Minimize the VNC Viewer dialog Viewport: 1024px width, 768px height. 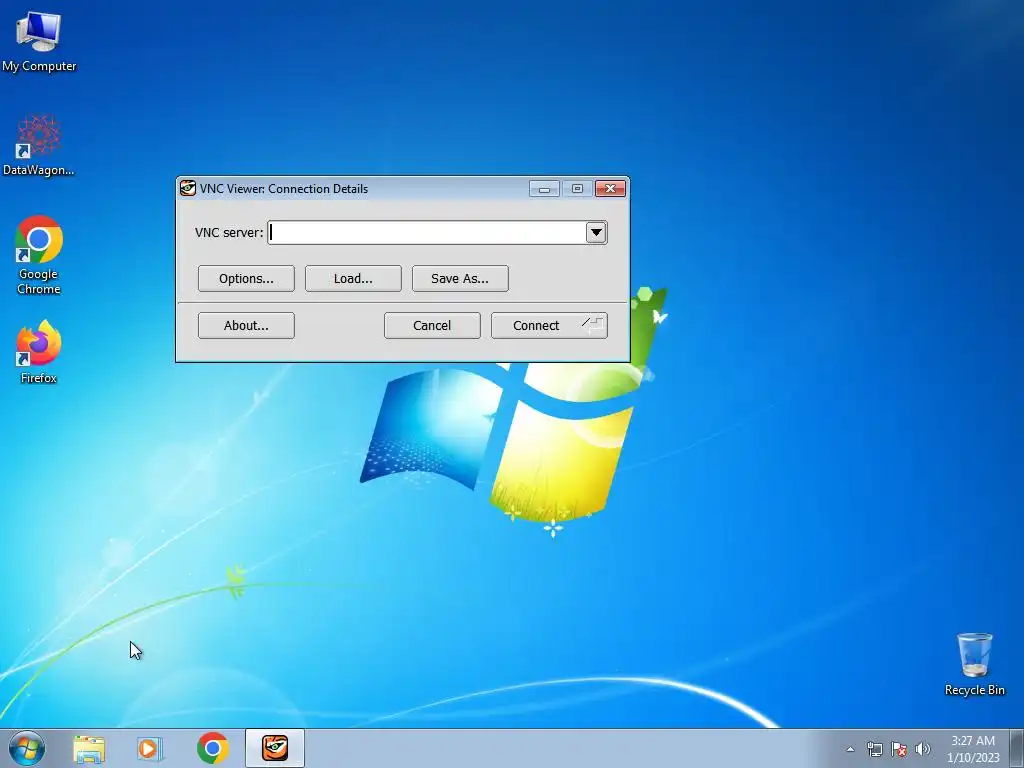click(544, 189)
